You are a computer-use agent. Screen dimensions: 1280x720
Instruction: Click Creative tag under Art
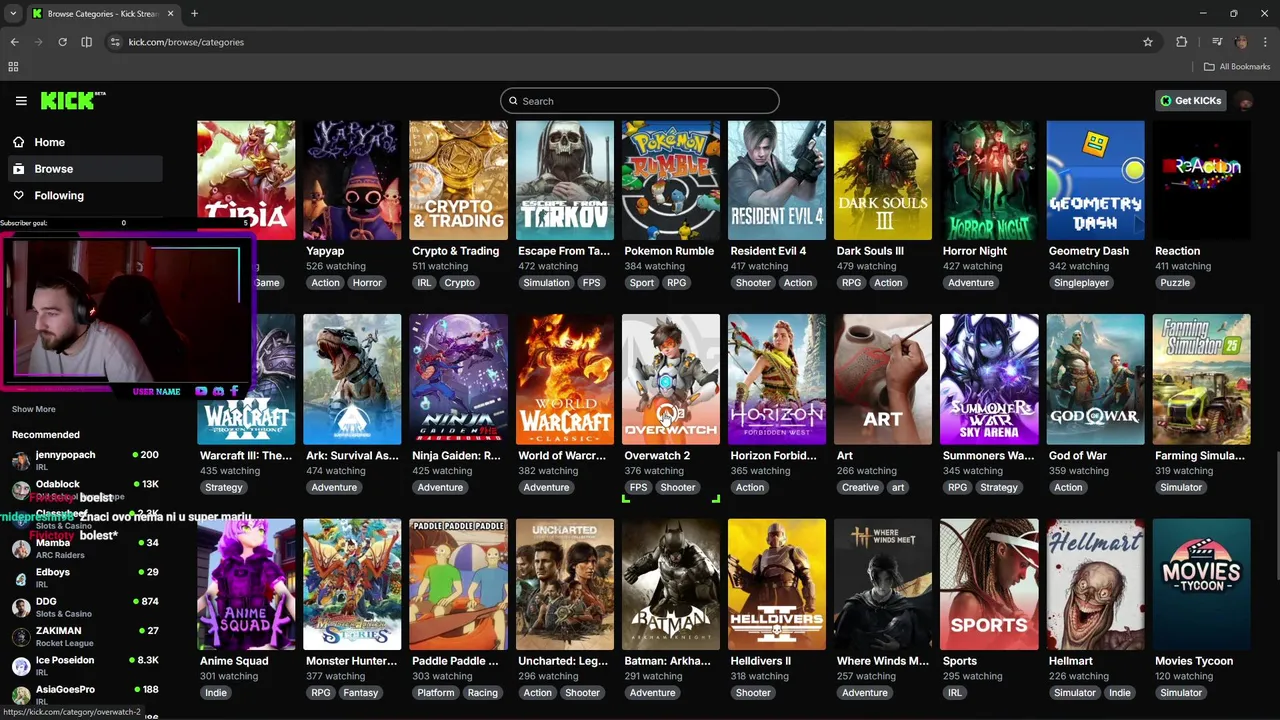[x=860, y=488]
